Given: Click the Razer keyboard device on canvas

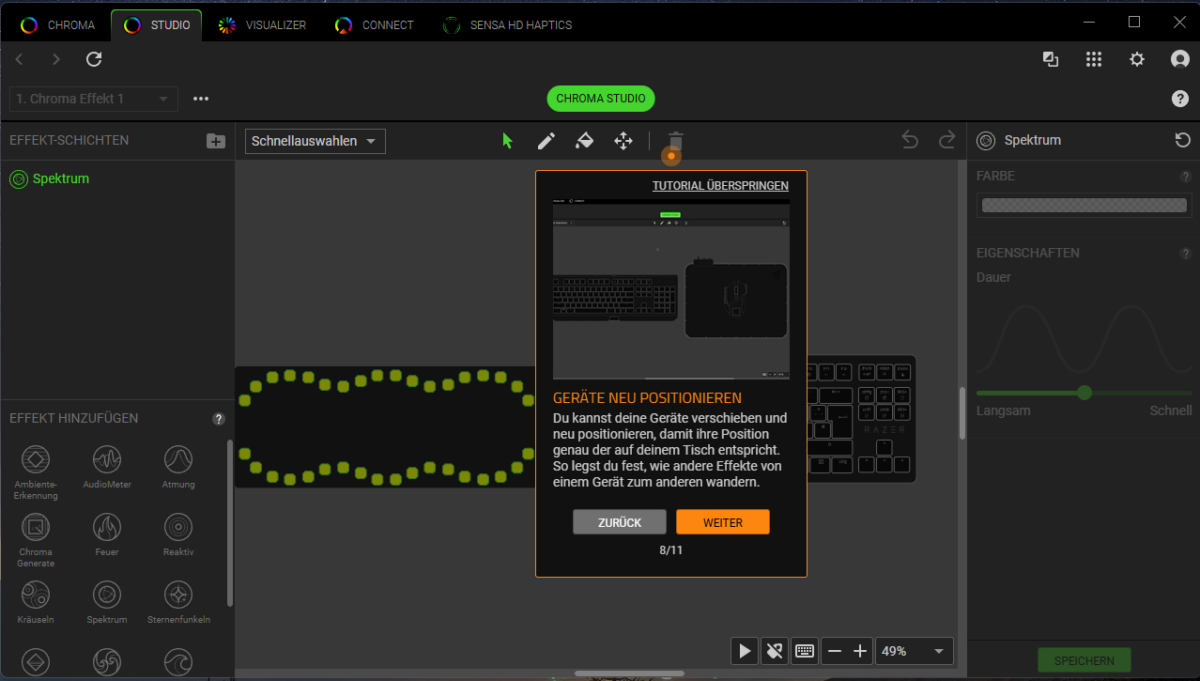Looking at the screenshot, I should (862, 419).
